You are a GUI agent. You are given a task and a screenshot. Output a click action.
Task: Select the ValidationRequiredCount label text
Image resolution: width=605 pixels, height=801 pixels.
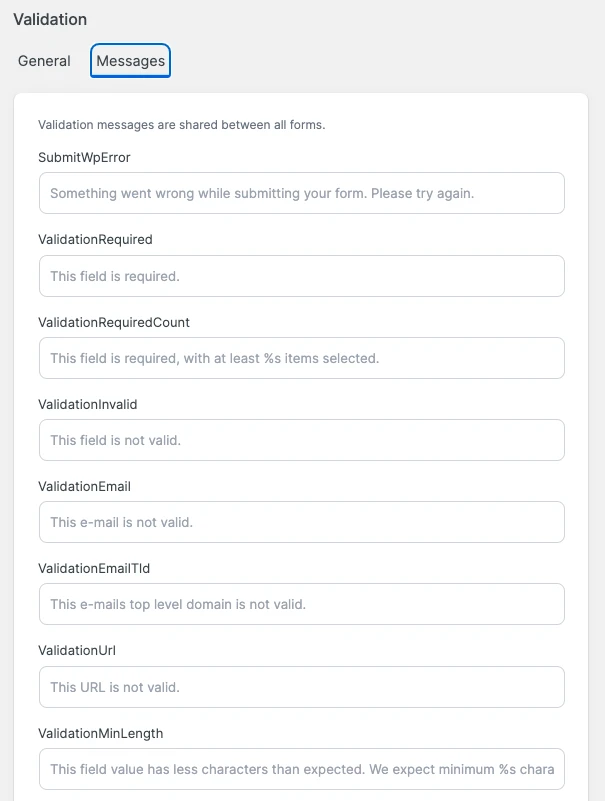(x=114, y=322)
